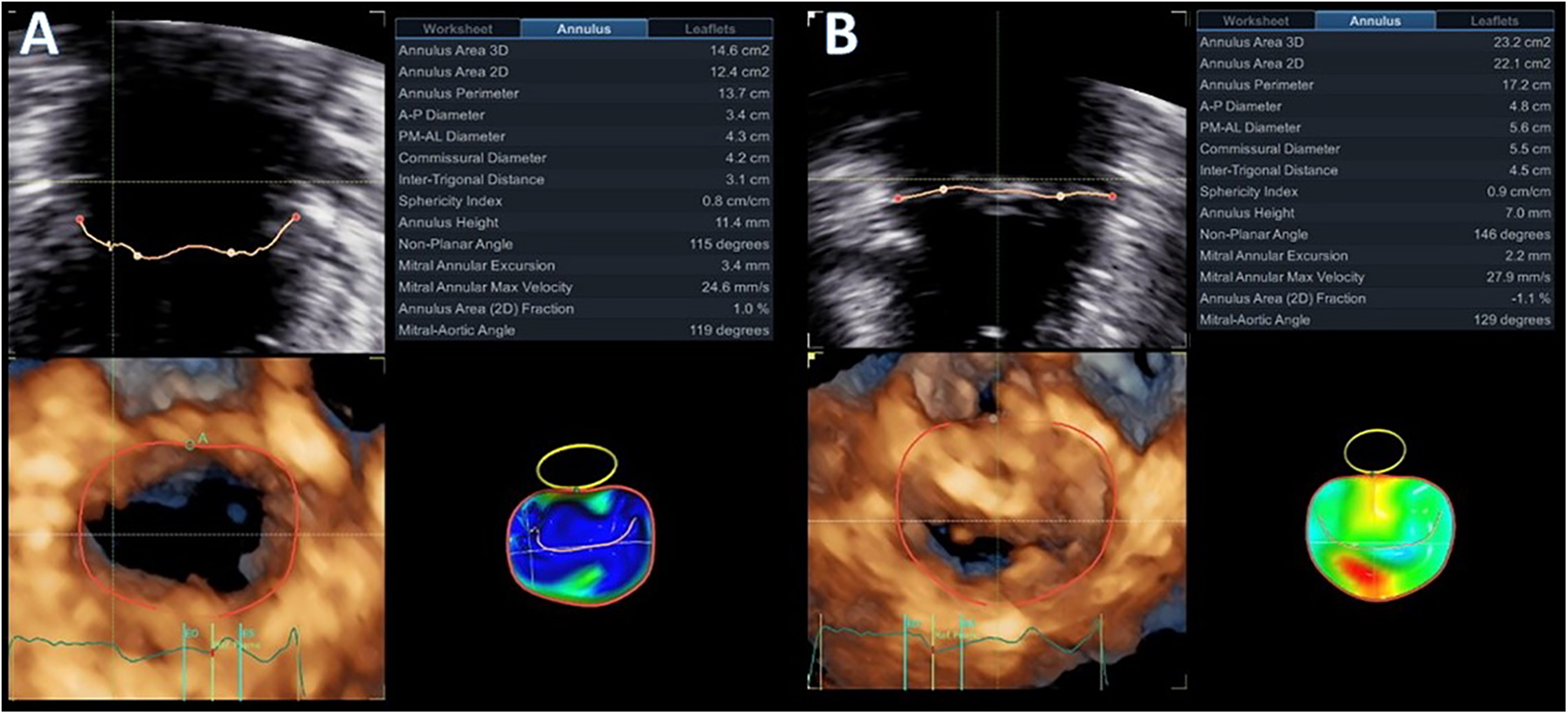
Task: Select right red endpoint of panel B annulus trace
Action: (x=1112, y=196)
